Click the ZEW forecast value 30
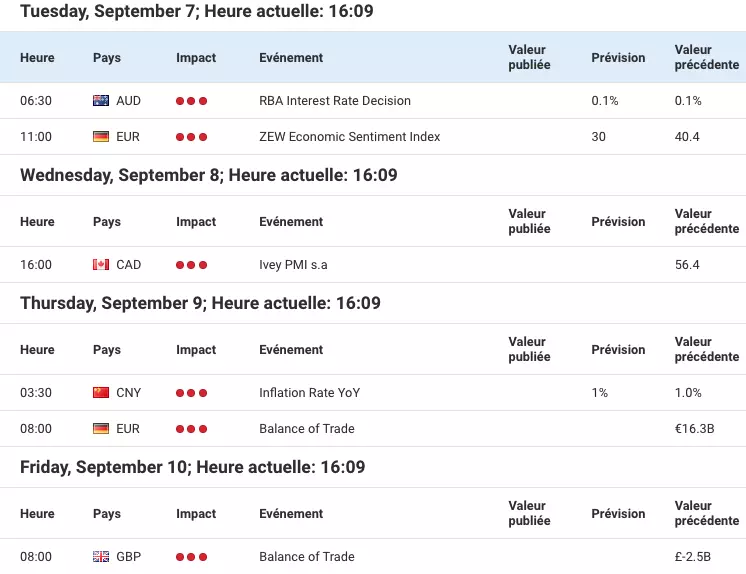Image resolution: width=746 pixels, height=574 pixels. coord(599,137)
